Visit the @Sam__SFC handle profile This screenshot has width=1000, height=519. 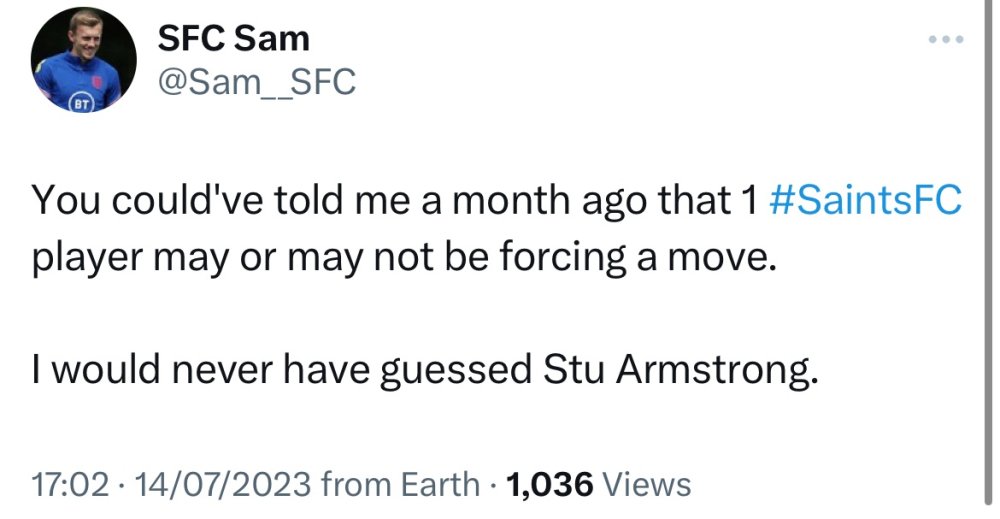257,81
